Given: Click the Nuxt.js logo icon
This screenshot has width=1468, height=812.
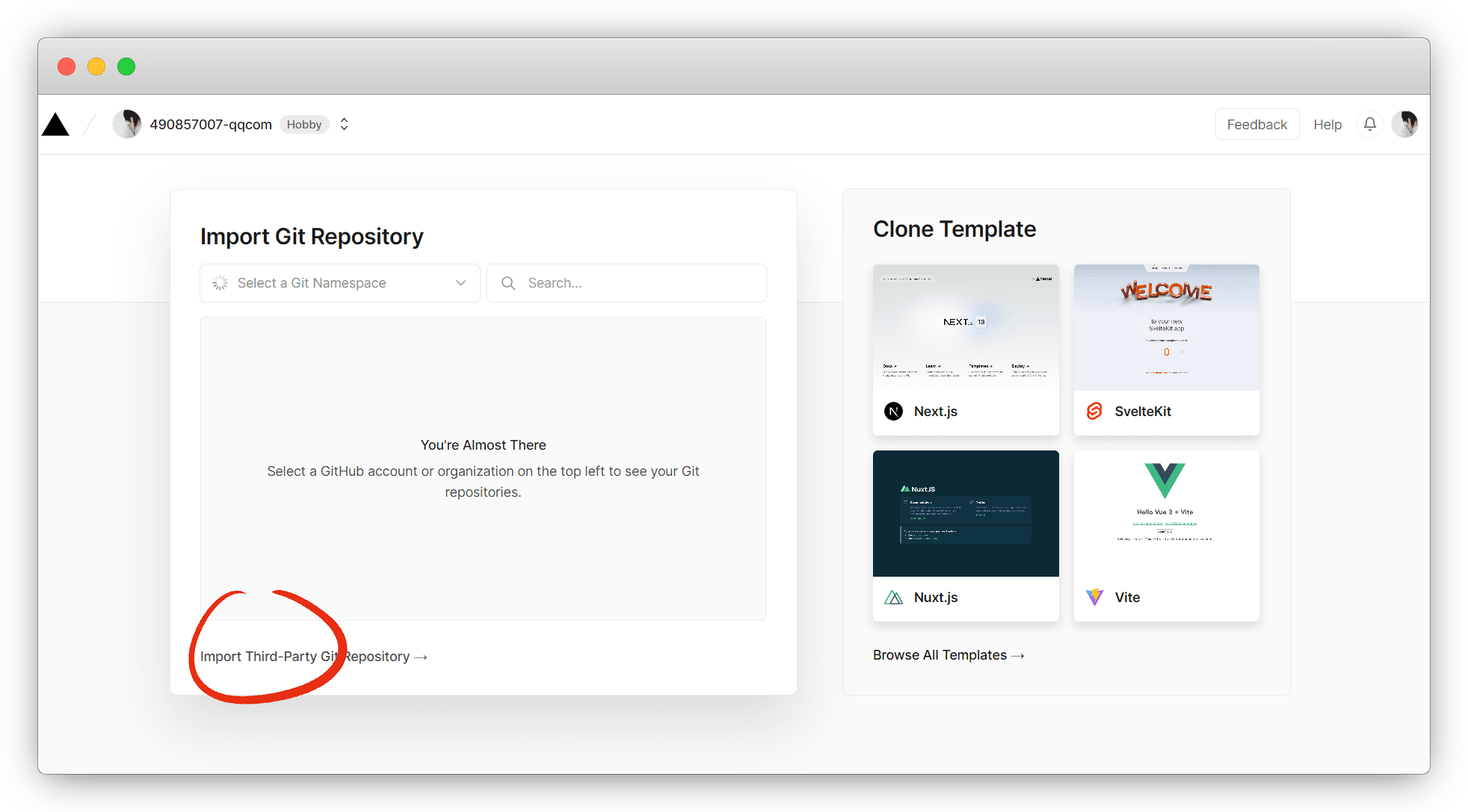Looking at the screenshot, I should coord(893,598).
